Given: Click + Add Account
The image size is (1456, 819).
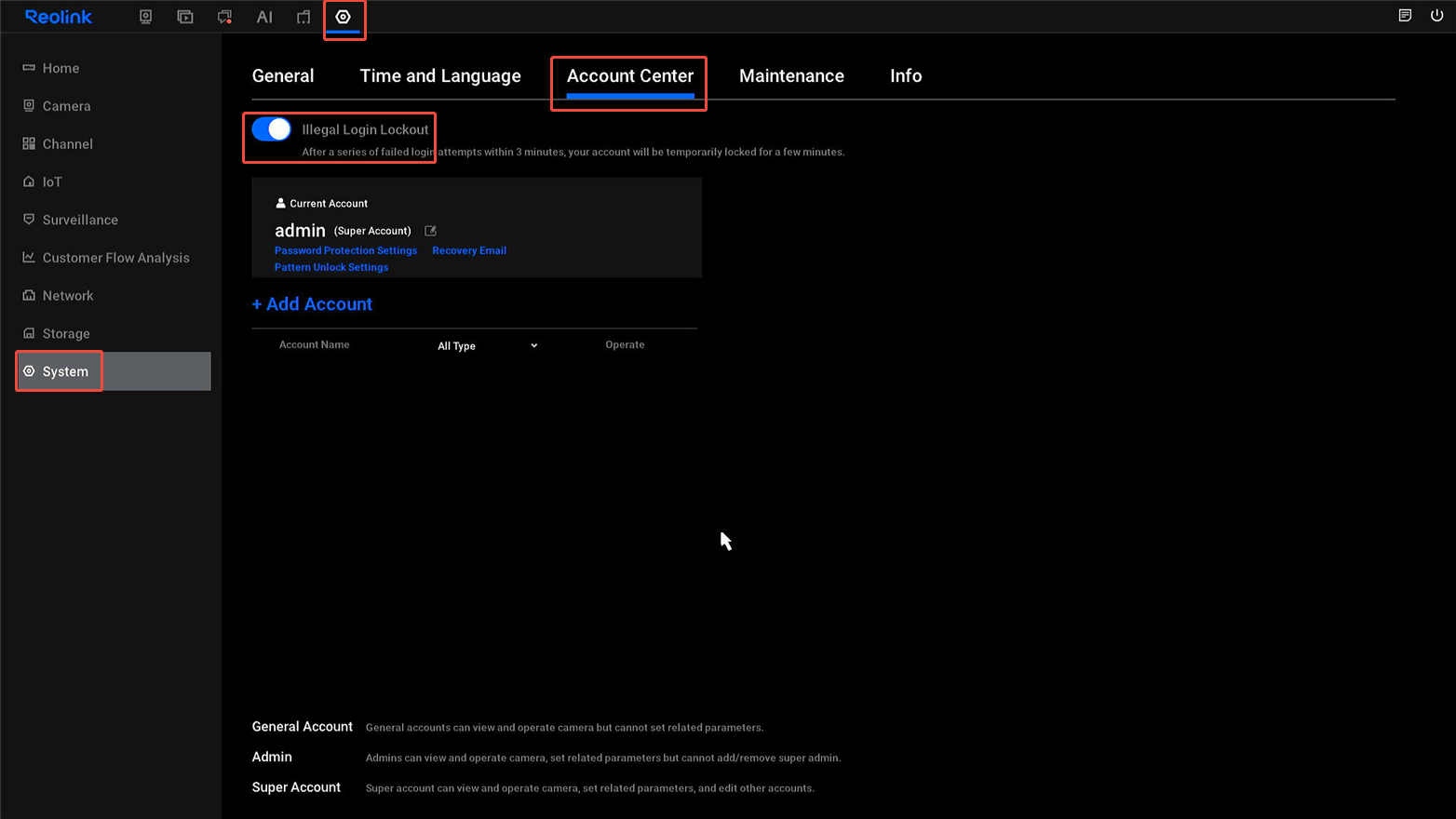Looking at the screenshot, I should [312, 304].
